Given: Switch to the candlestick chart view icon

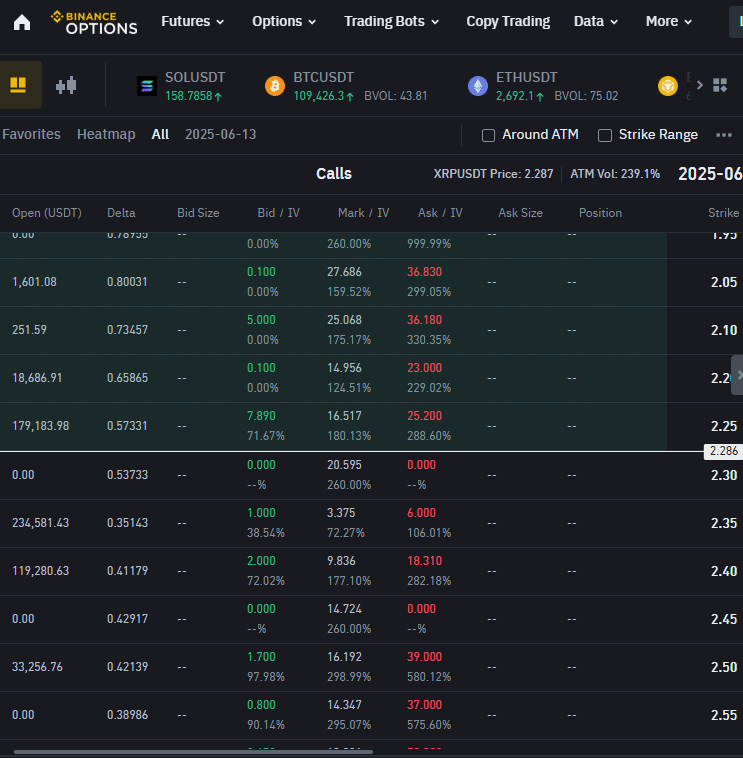Looking at the screenshot, I should [x=66, y=86].
